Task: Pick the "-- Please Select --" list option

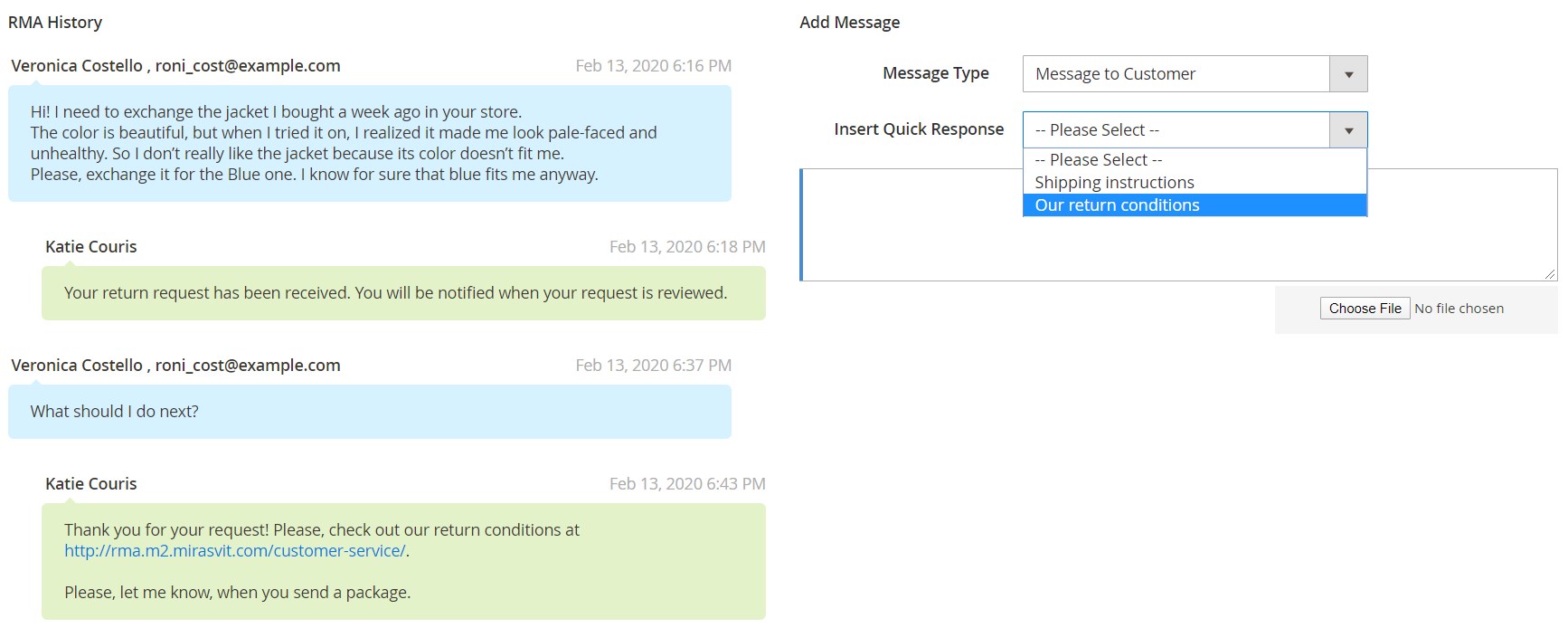Action: click(x=1195, y=160)
